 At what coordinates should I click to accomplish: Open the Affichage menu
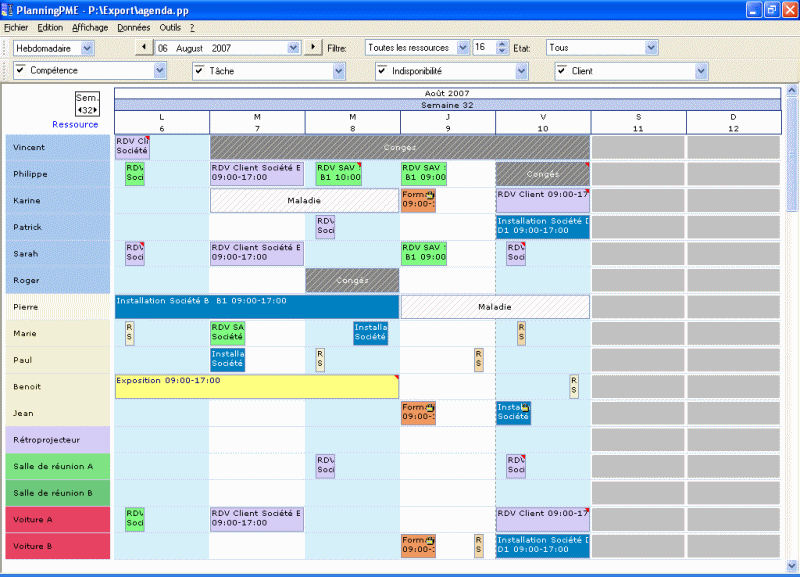(90, 27)
